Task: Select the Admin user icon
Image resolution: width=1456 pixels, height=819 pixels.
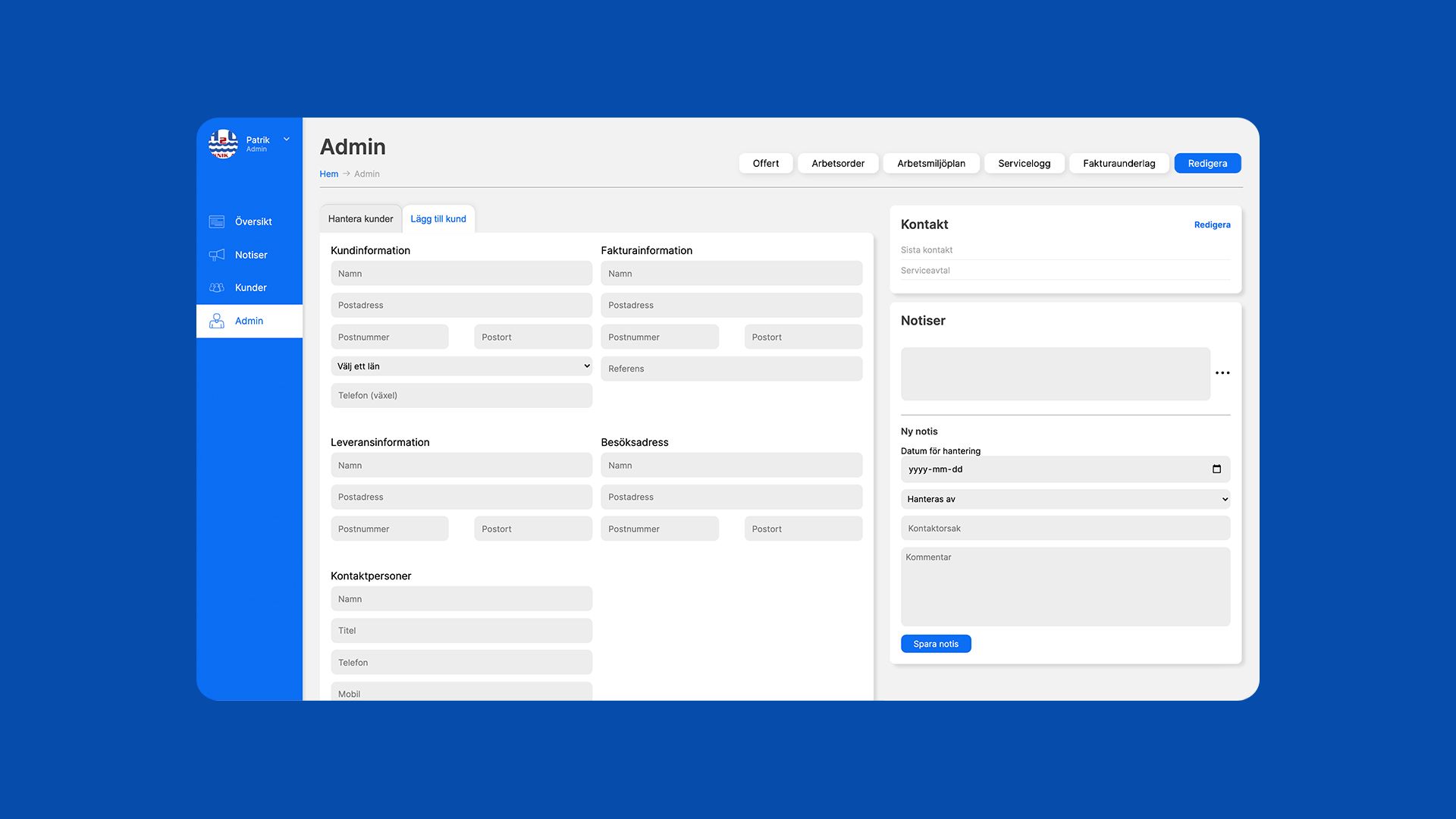Action: pyautogui.click(x=217, y=321)
